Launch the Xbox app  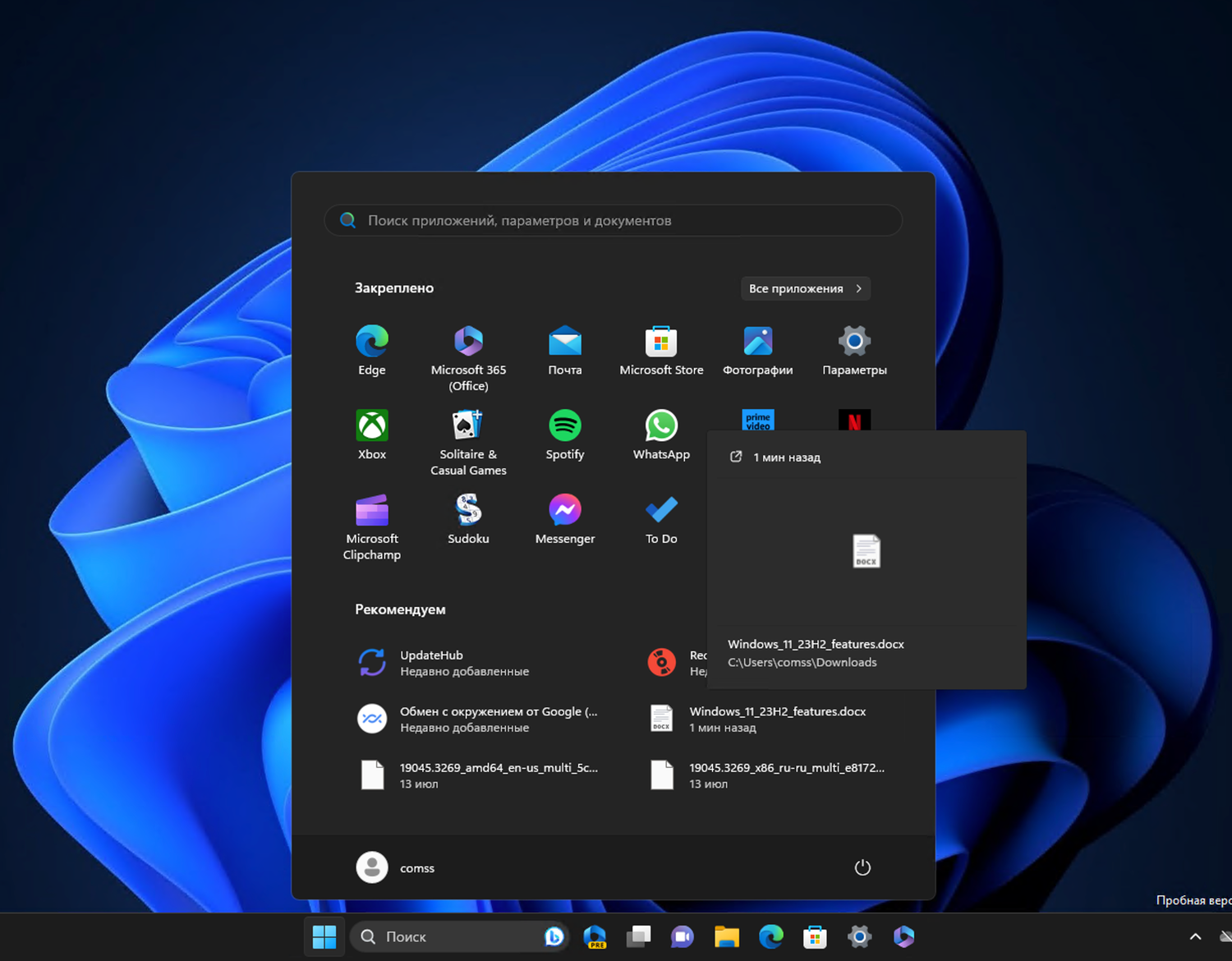point(372,435)
